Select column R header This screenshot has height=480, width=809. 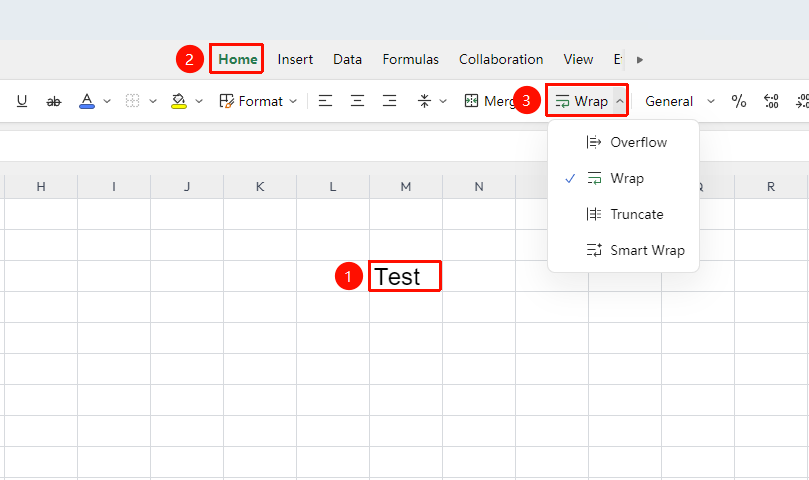click(x=771, y=186)
